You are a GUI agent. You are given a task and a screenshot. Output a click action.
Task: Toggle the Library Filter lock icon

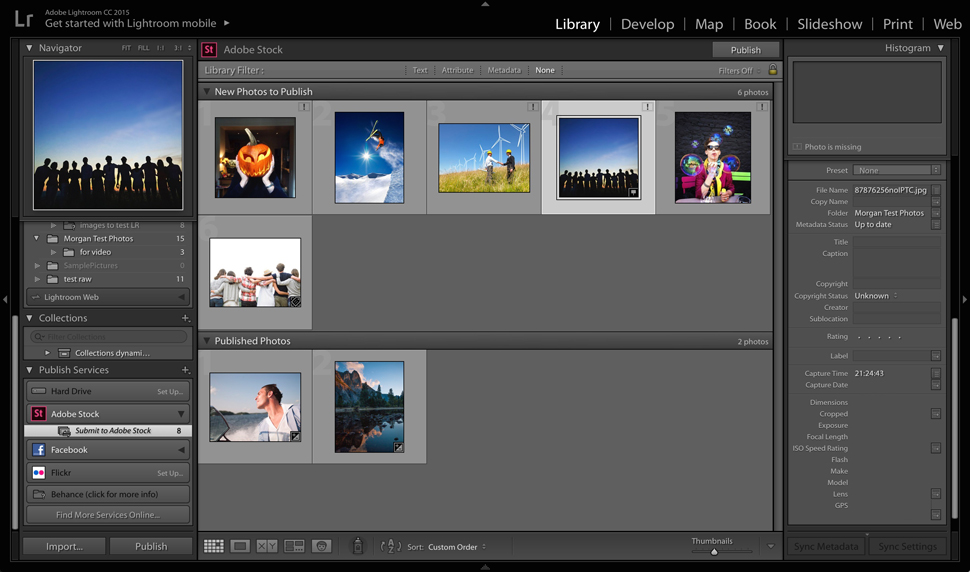tap(772, 70)
